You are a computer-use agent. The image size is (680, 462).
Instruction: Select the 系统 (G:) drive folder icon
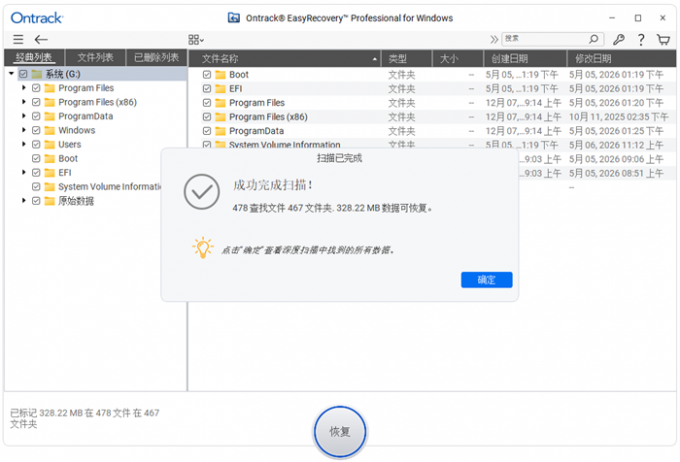37,74
